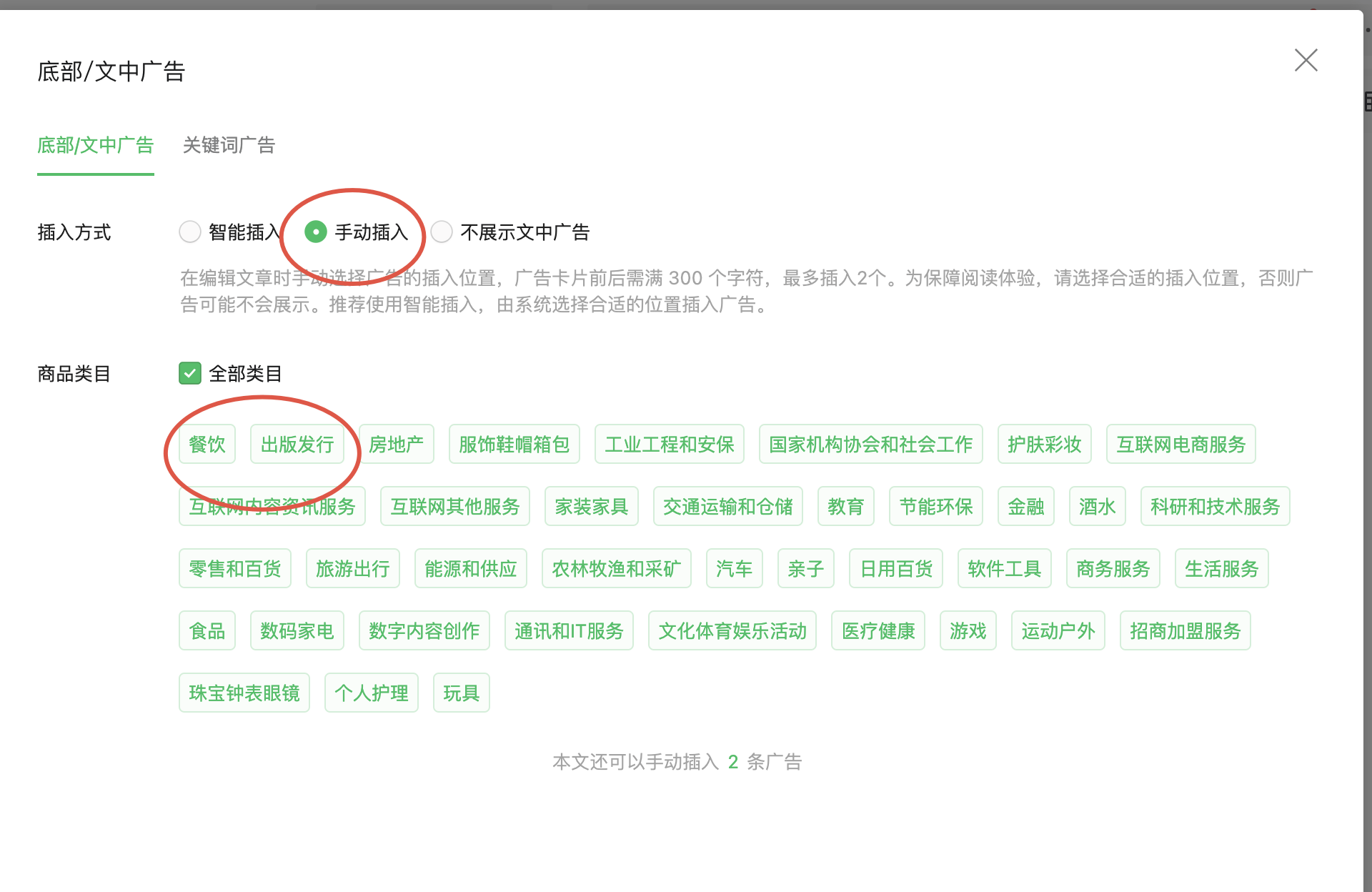Click the 科研和技术服务 category
The width and height of the screenshot is (1372, 892).
coord(1216,506)
